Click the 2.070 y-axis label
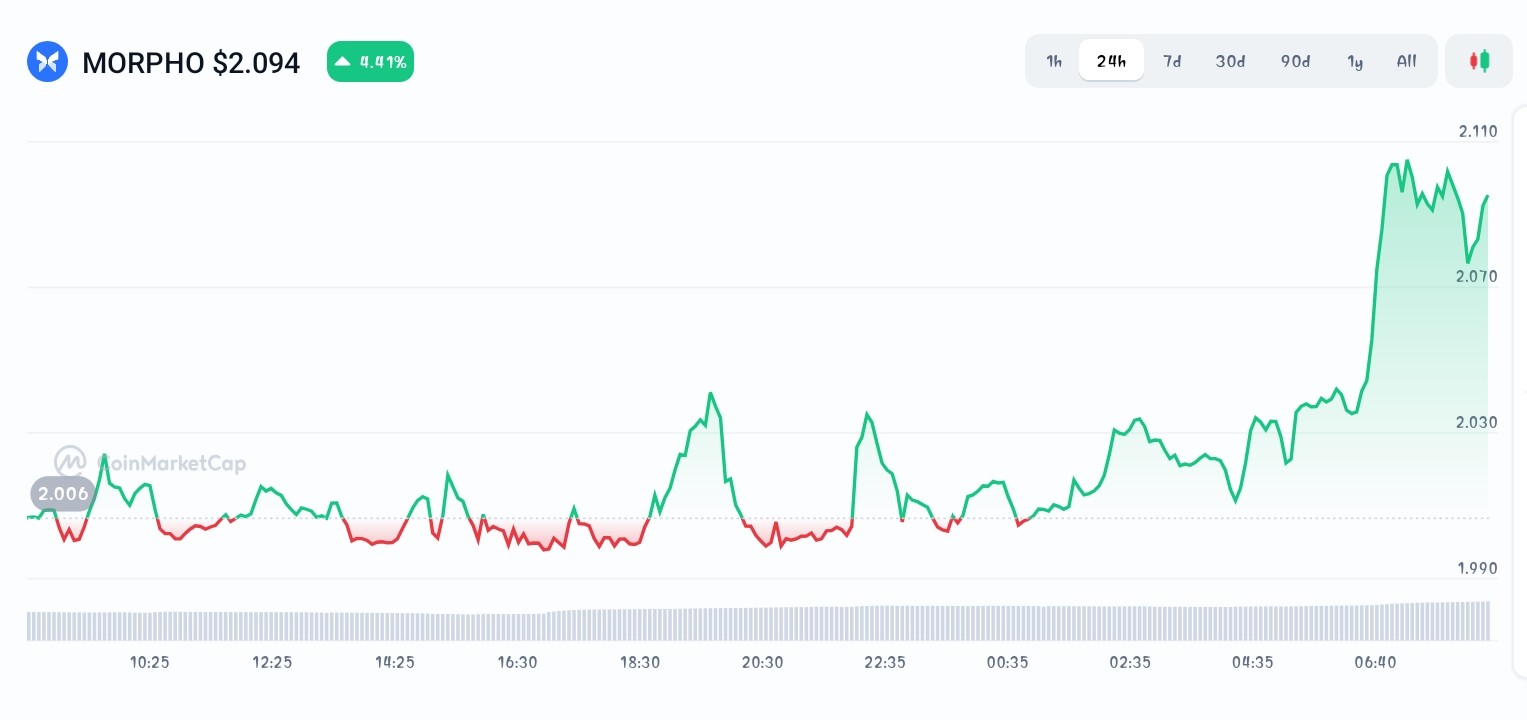 [1477, 276]
